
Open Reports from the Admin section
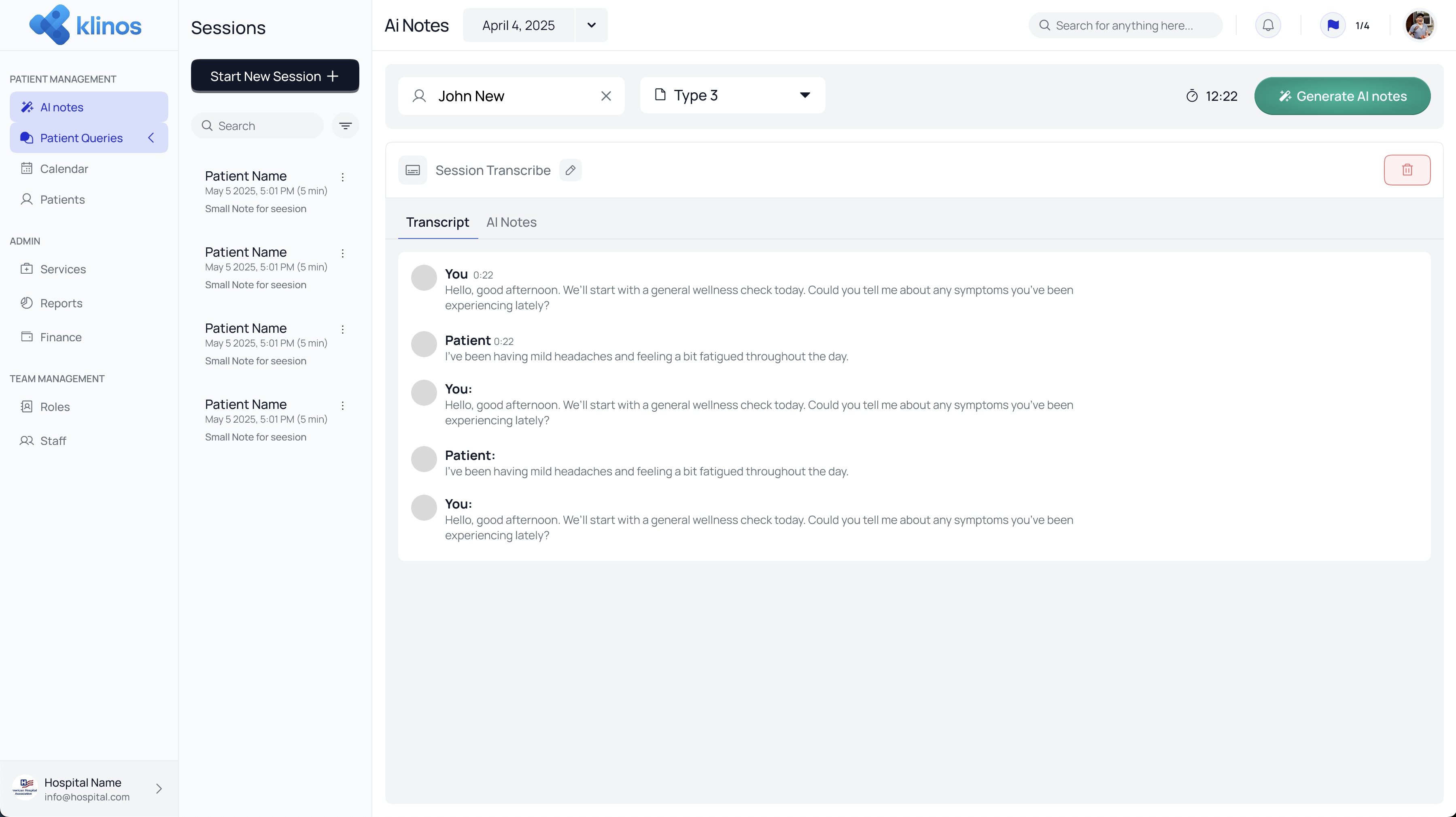pos(61,303)
